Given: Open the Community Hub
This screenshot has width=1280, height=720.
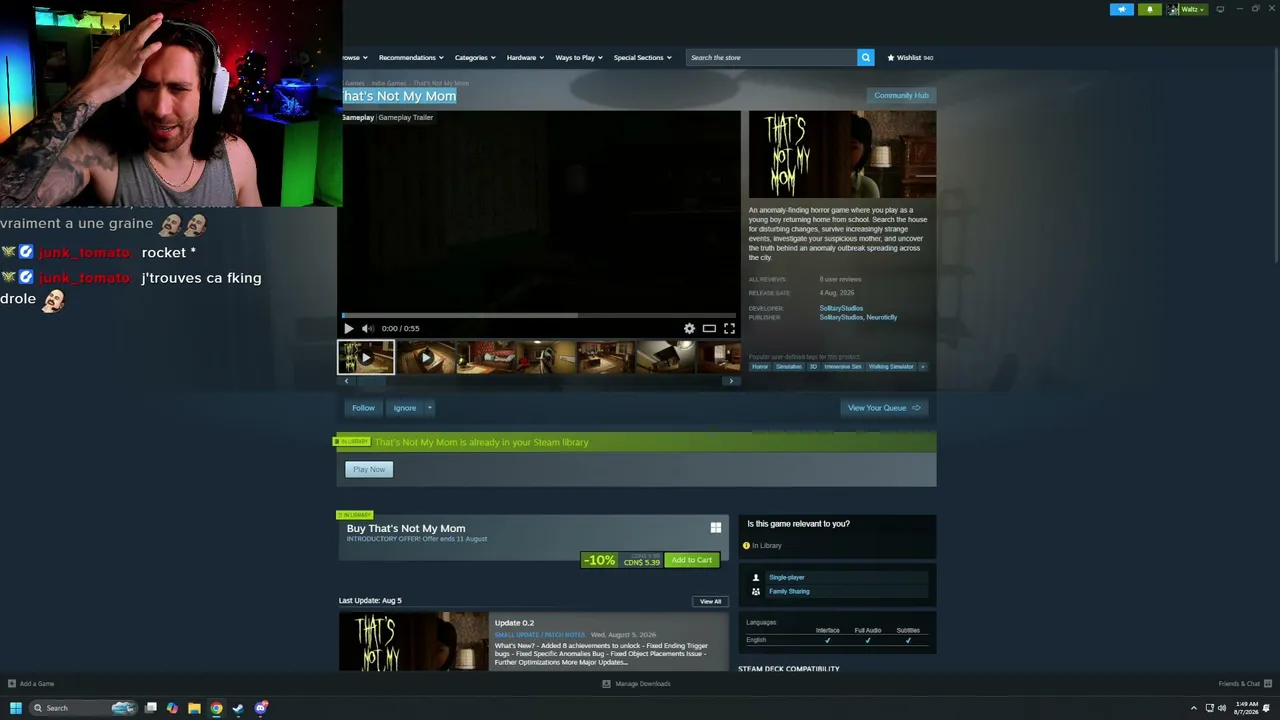Looking at the screenshot, I should pos(901,95).
